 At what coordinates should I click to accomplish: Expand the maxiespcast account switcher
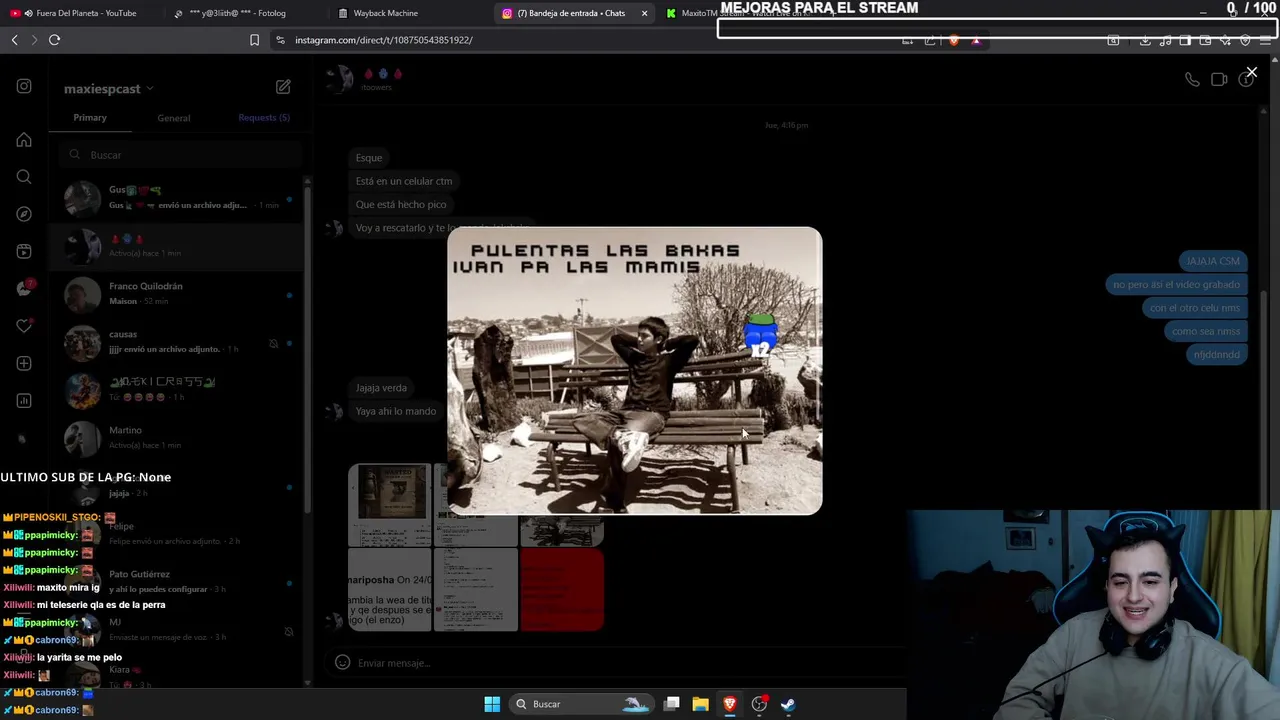[x=108, y=89]
